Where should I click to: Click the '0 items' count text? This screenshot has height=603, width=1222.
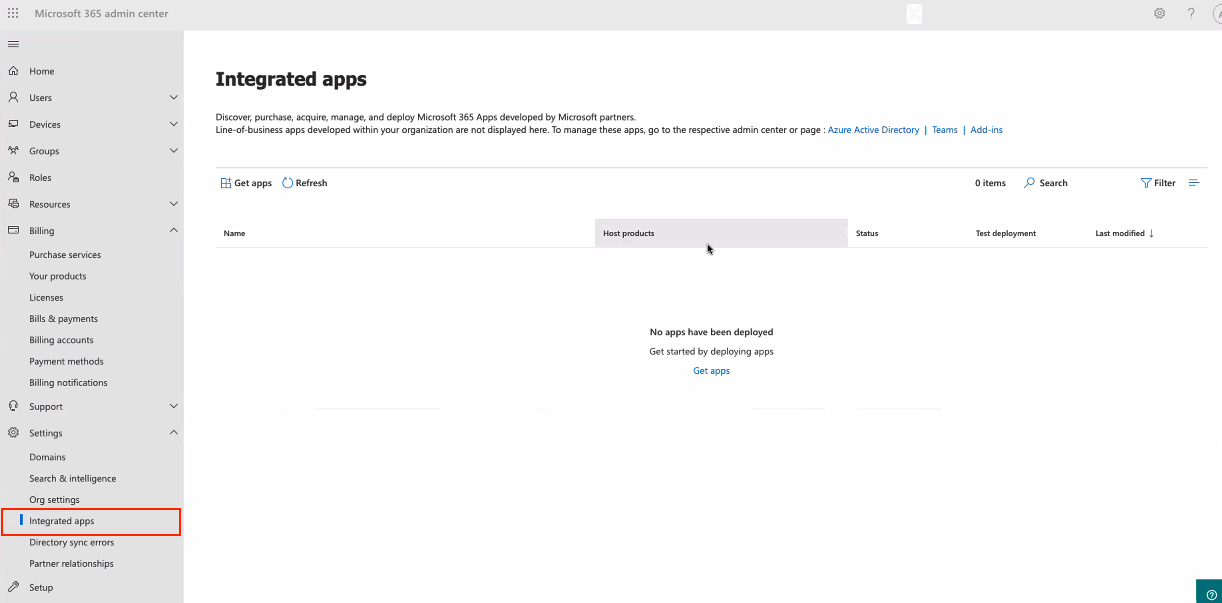pos(990,183)
